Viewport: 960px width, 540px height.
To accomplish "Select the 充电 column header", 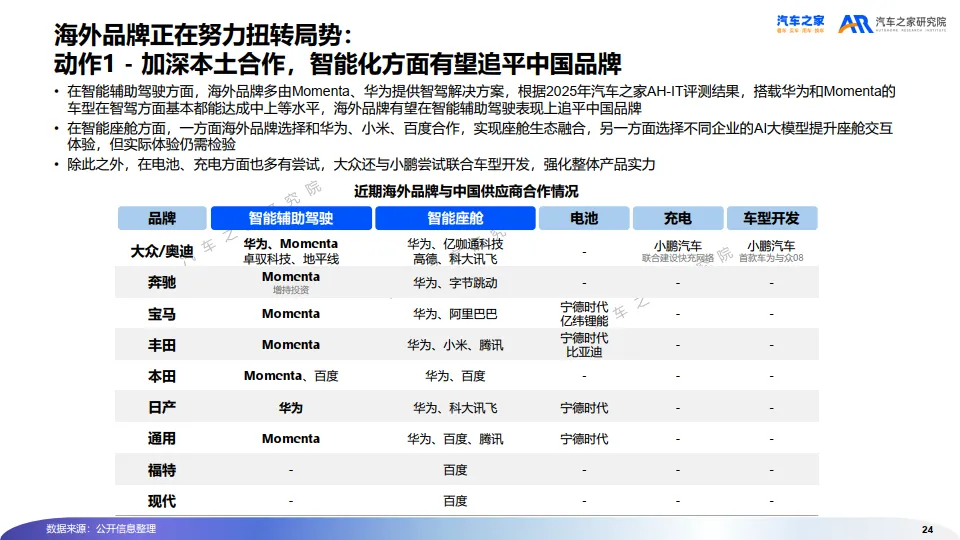I will tap(678, 219).
